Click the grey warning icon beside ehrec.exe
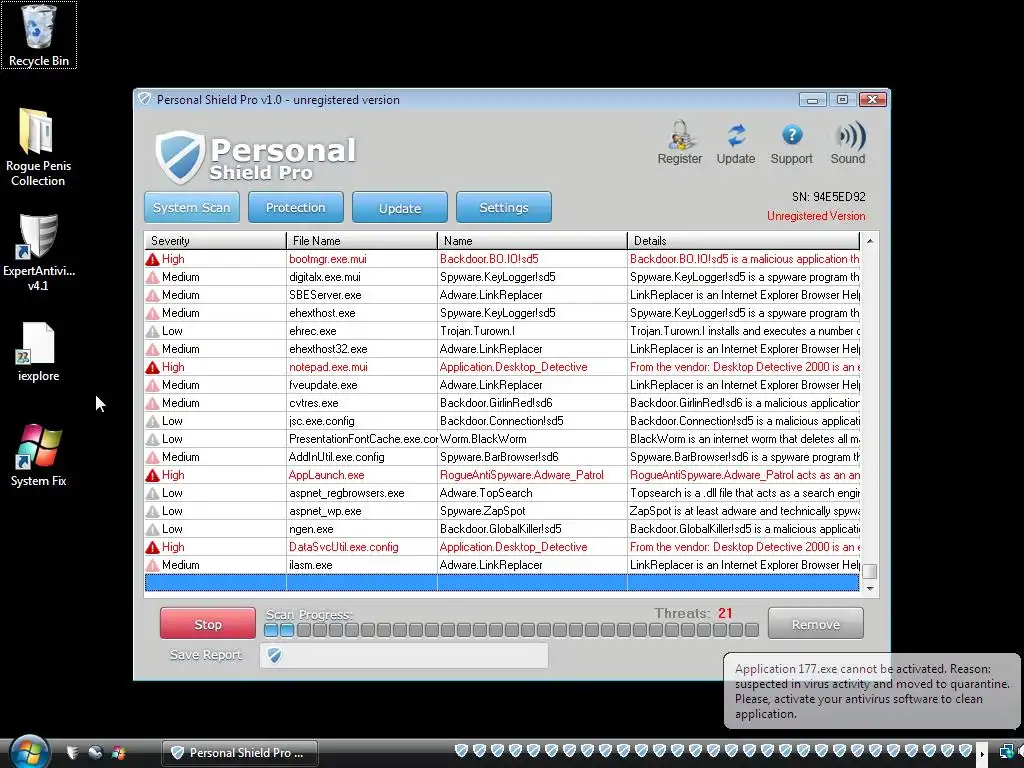 click(x=152, y=331)
